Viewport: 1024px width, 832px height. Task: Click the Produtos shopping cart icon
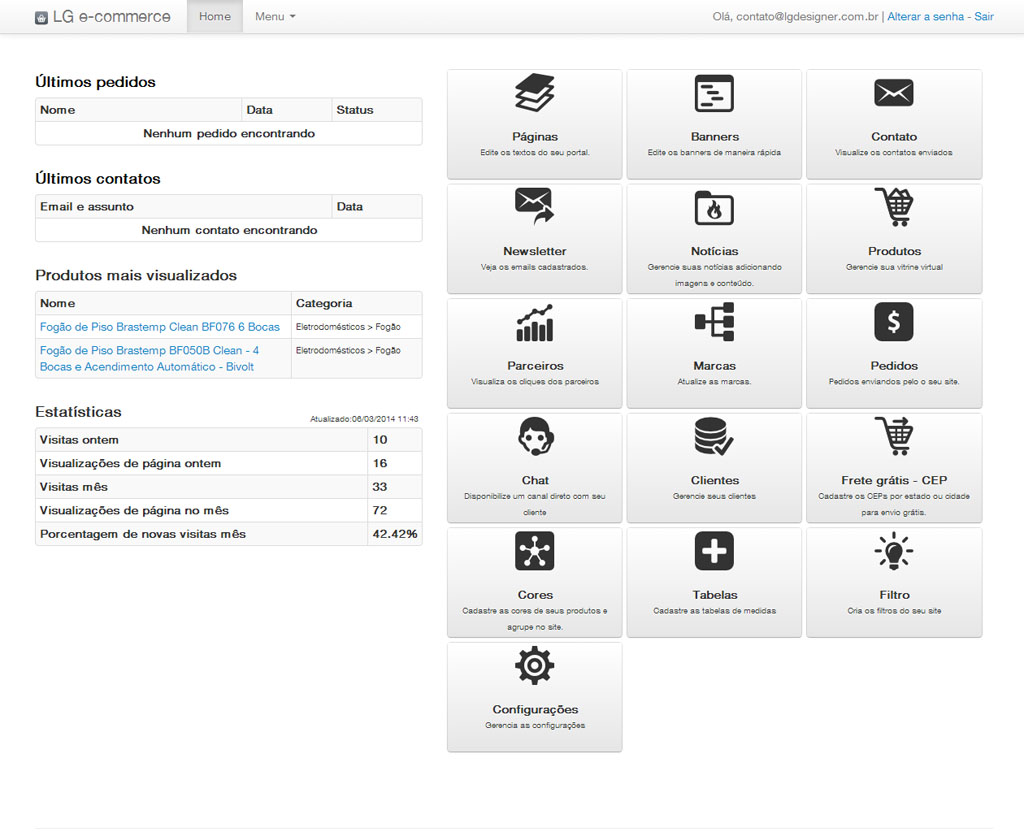(x=894, y=207)
